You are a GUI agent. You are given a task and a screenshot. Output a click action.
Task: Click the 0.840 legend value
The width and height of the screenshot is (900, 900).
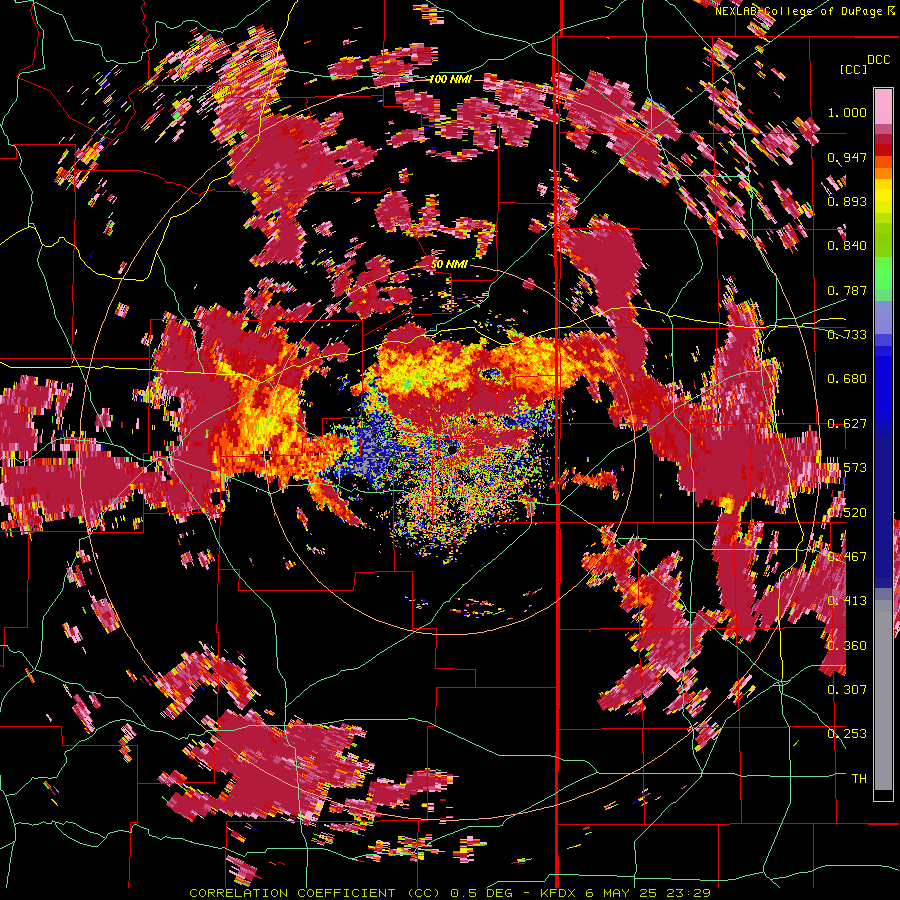[x=847, y=246]
